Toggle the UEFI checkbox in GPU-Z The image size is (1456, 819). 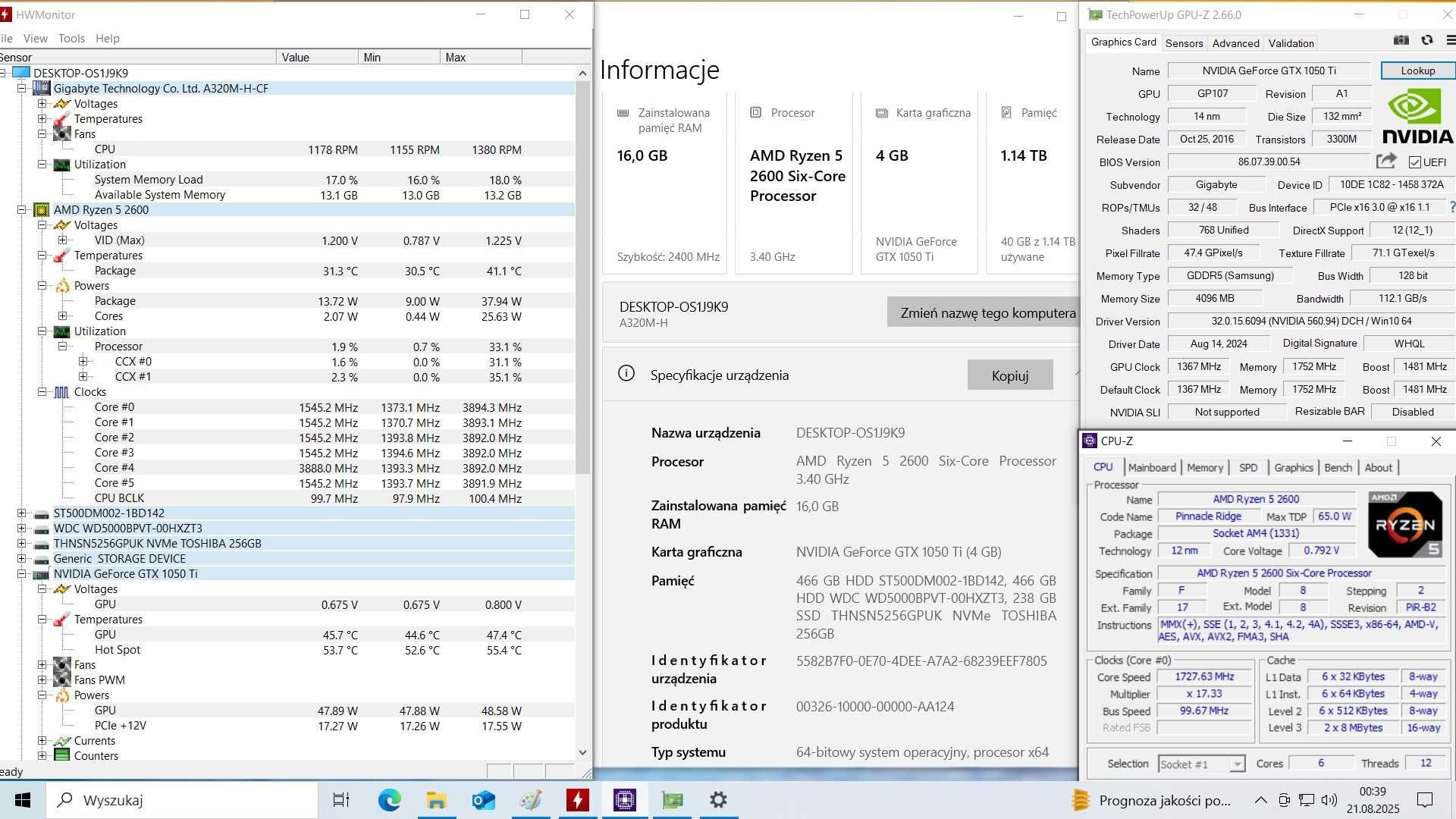coord(1414,162)
